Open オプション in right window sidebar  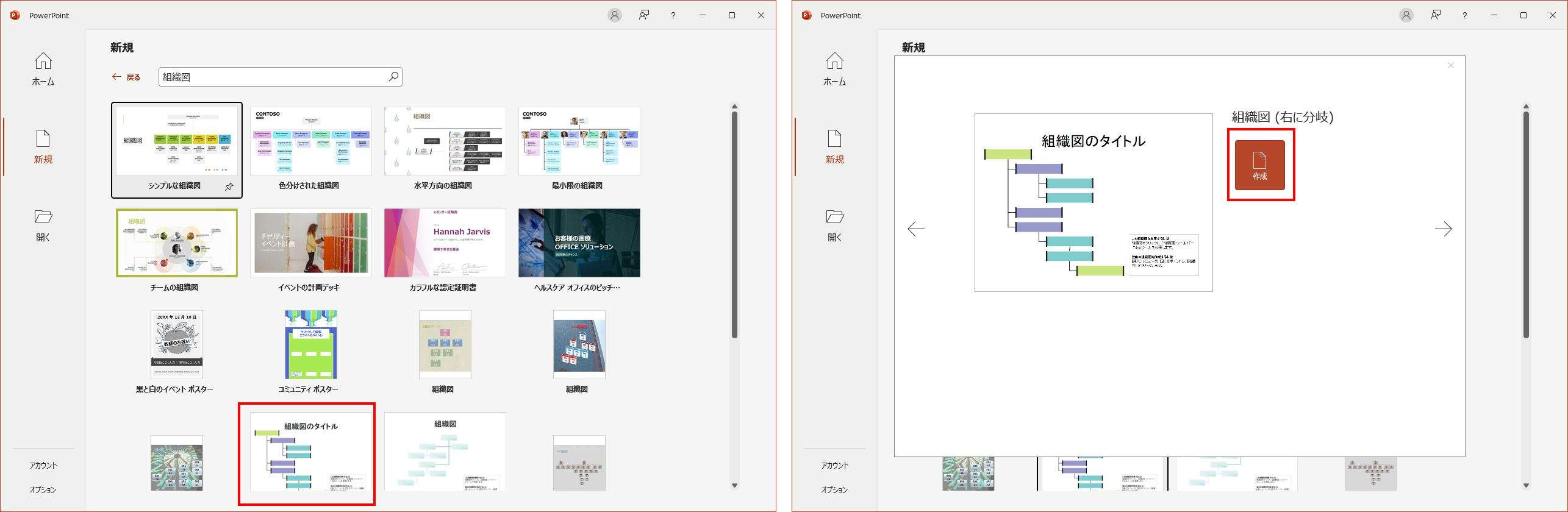(834, 489)
